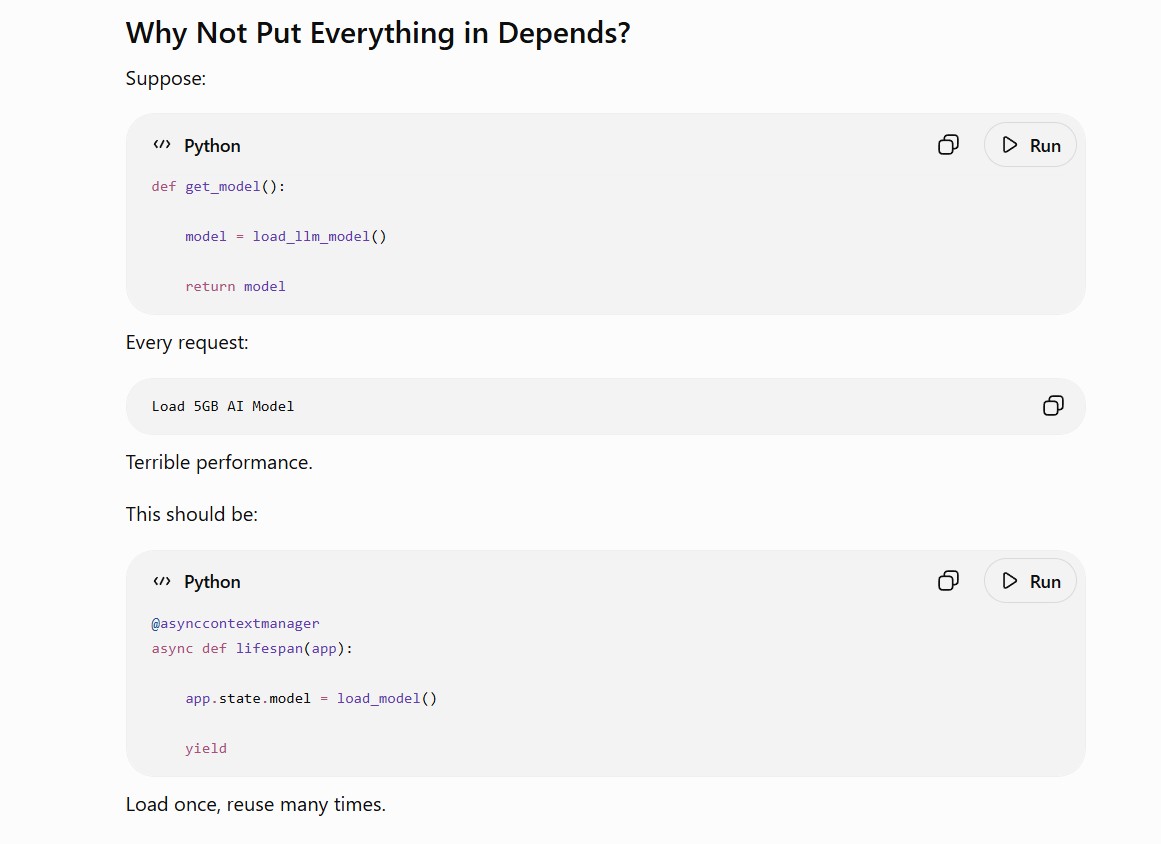The image size is (1161, 844).
Task: Copy the 'Load 5GB AI Model' text block
Action: (x=1053, y=406)
